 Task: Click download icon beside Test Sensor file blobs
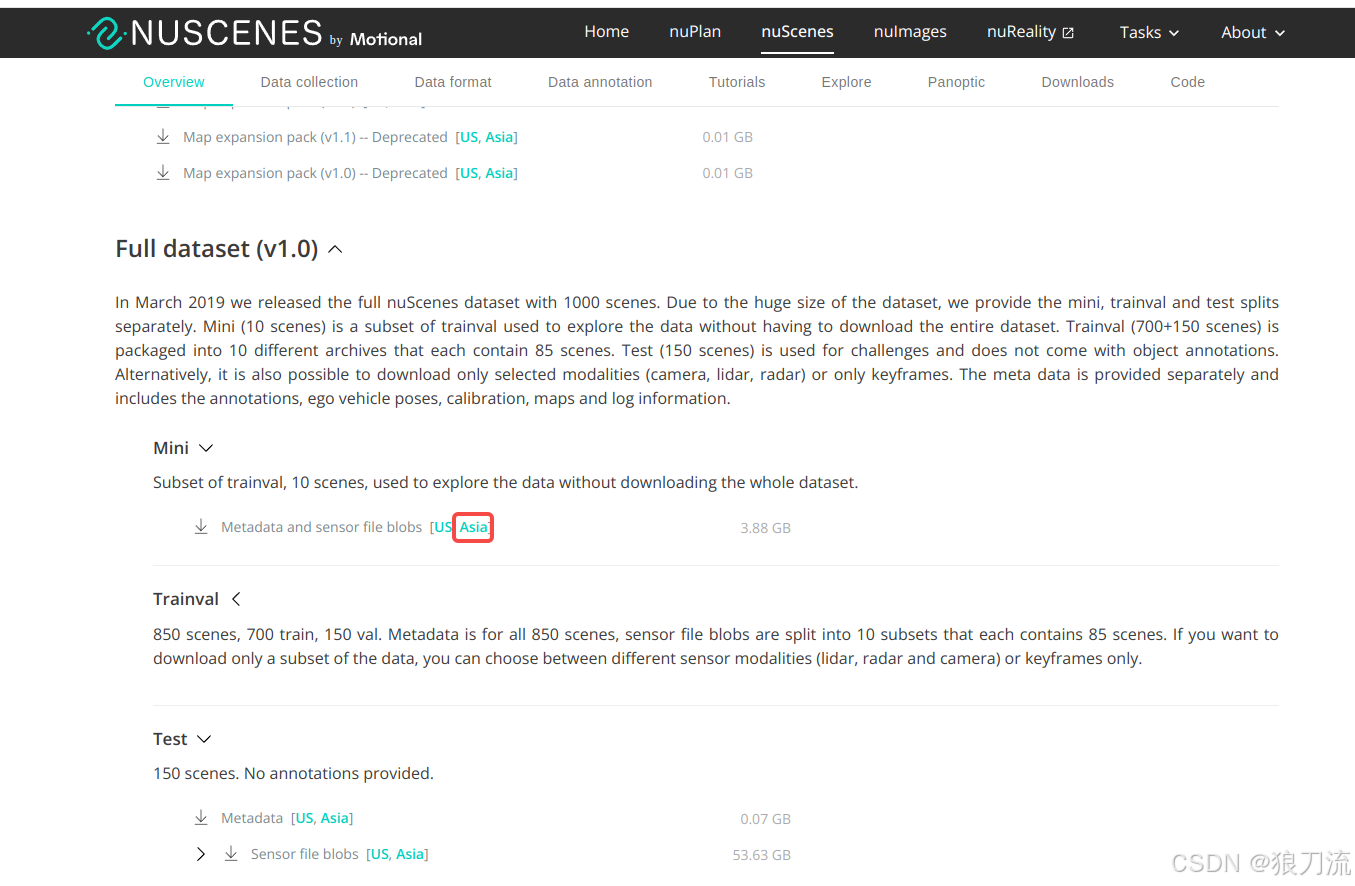point(231,854)
